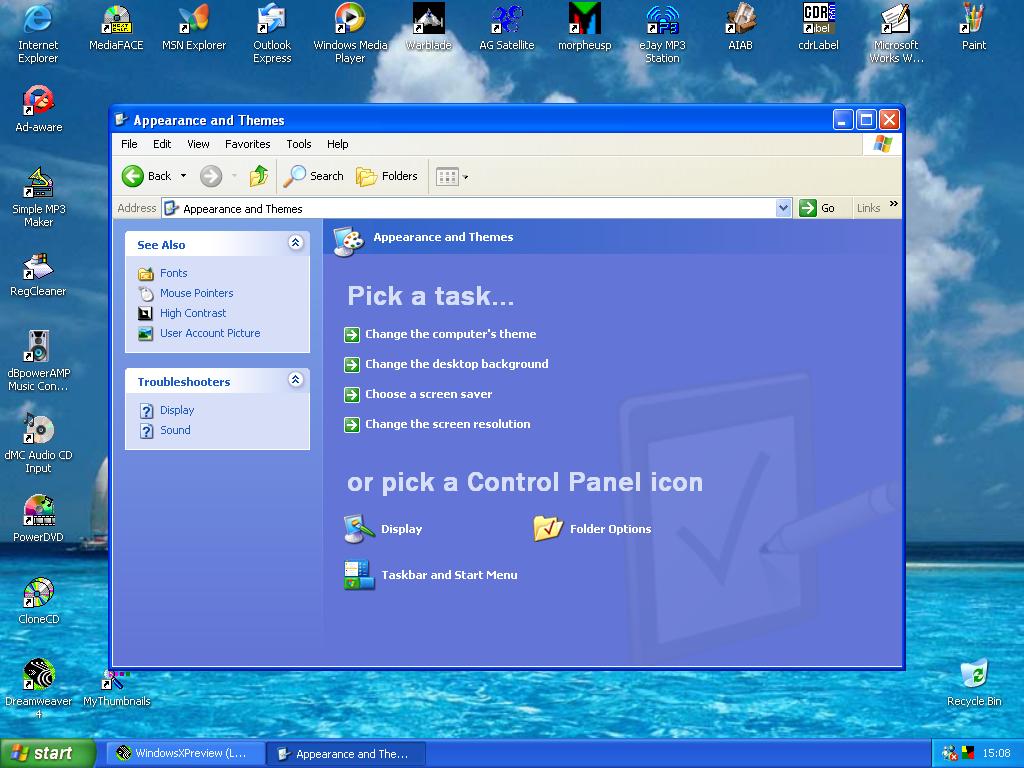Collapse the See Also panel

click(295, 243)
